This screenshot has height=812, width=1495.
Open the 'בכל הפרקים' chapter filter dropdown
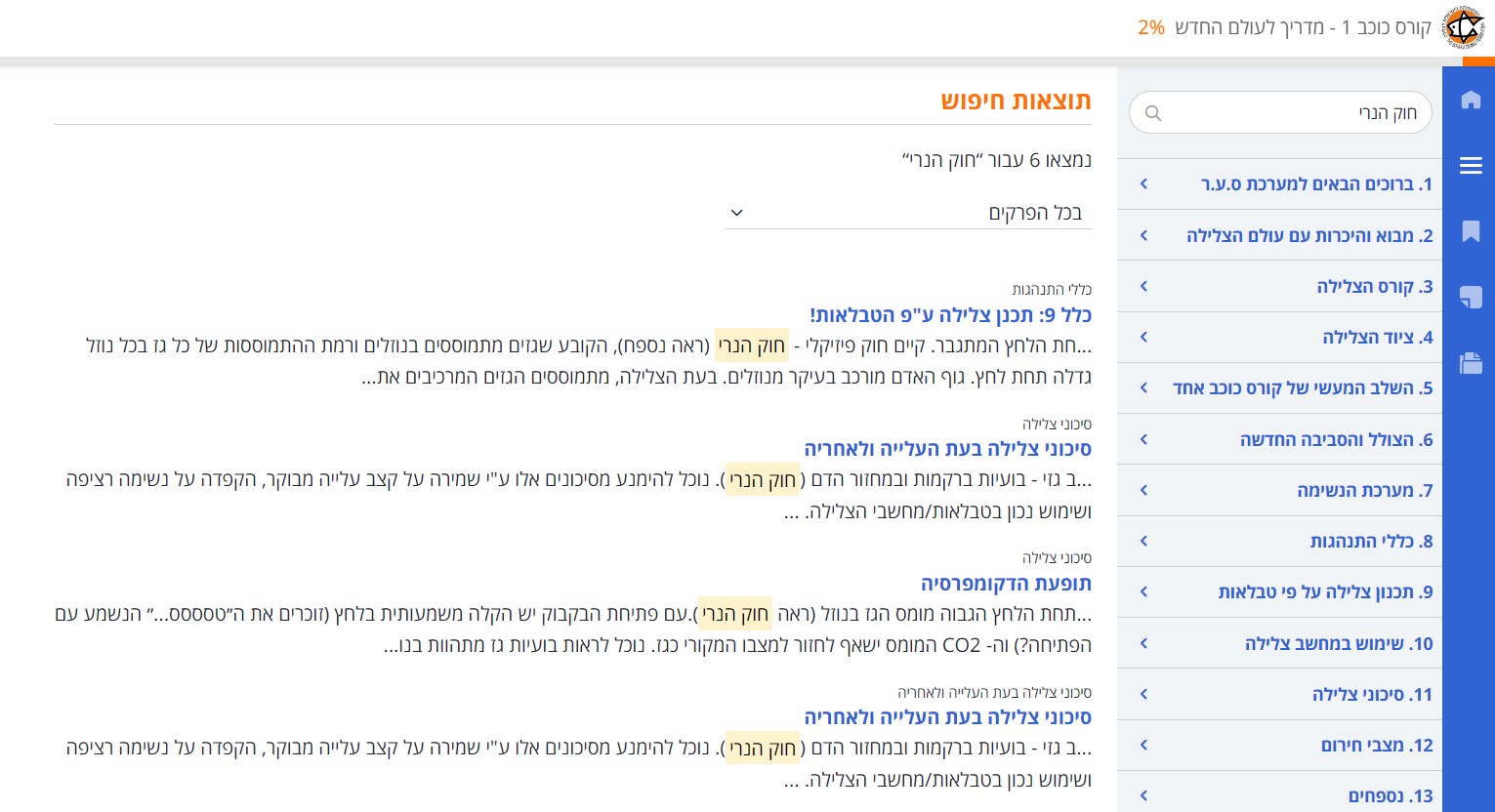point(907,213)
